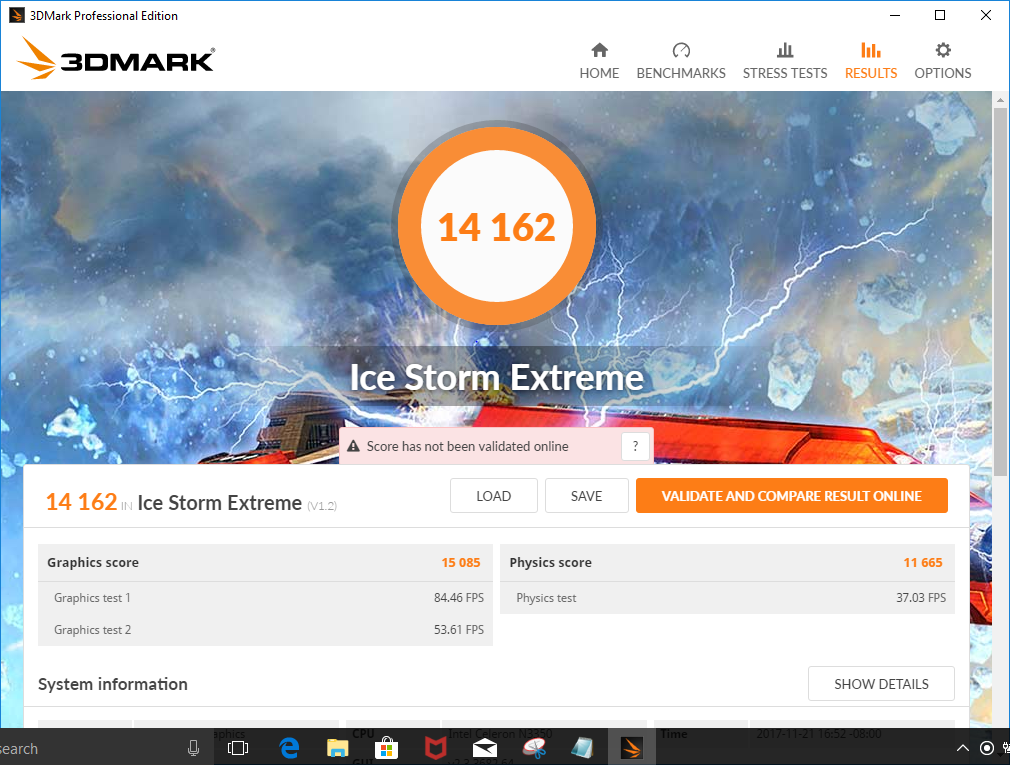
Task: Click the 37.03 FPS value
Action: click(921, 598)
